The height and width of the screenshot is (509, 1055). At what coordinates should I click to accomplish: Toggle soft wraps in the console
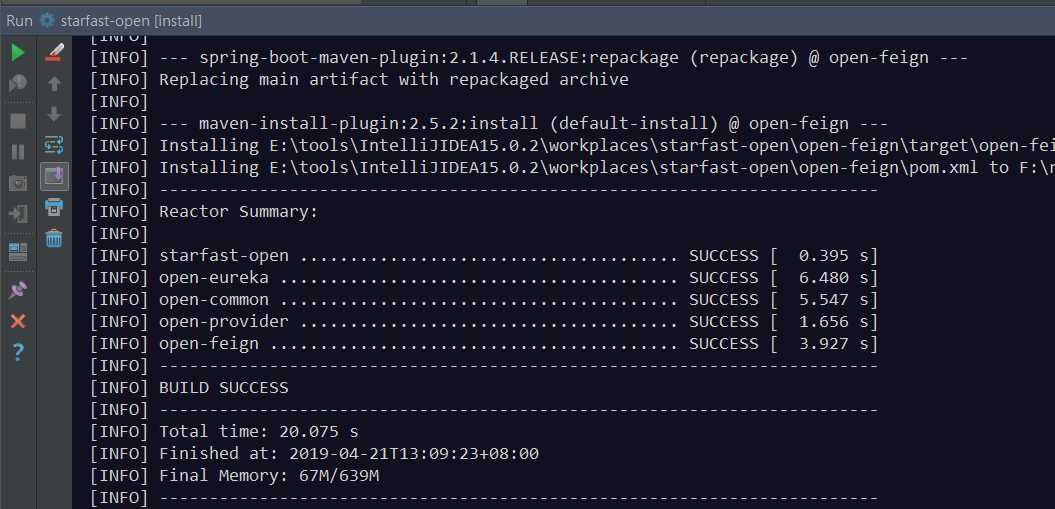point(54,145)
